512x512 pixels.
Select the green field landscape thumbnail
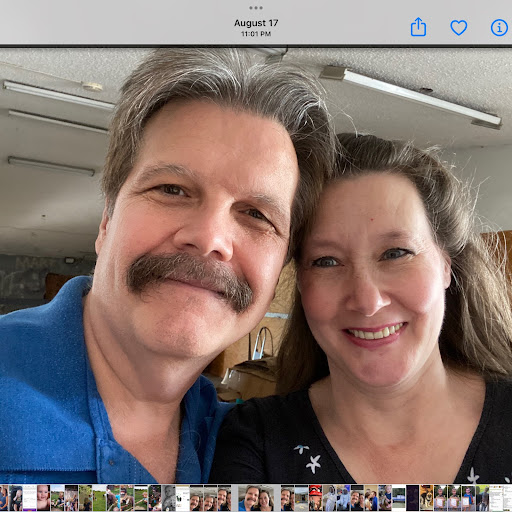(99, 498)
